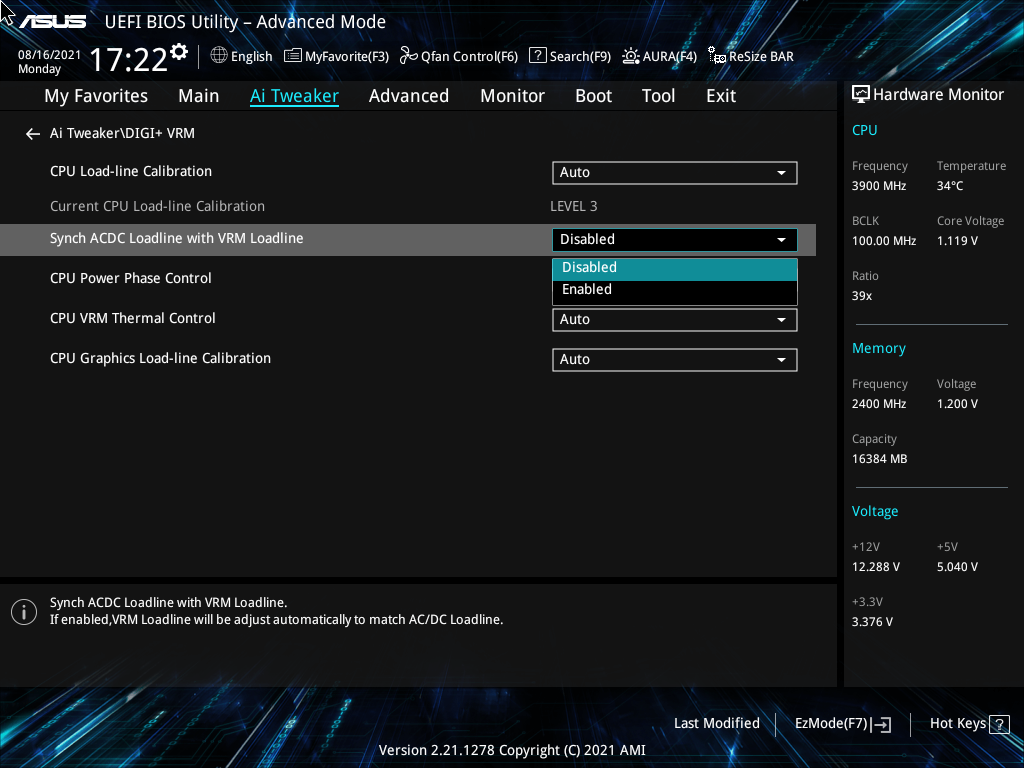Choose Enabled in the open dropdown list
1024x768 pixels.
click(675, 290)
